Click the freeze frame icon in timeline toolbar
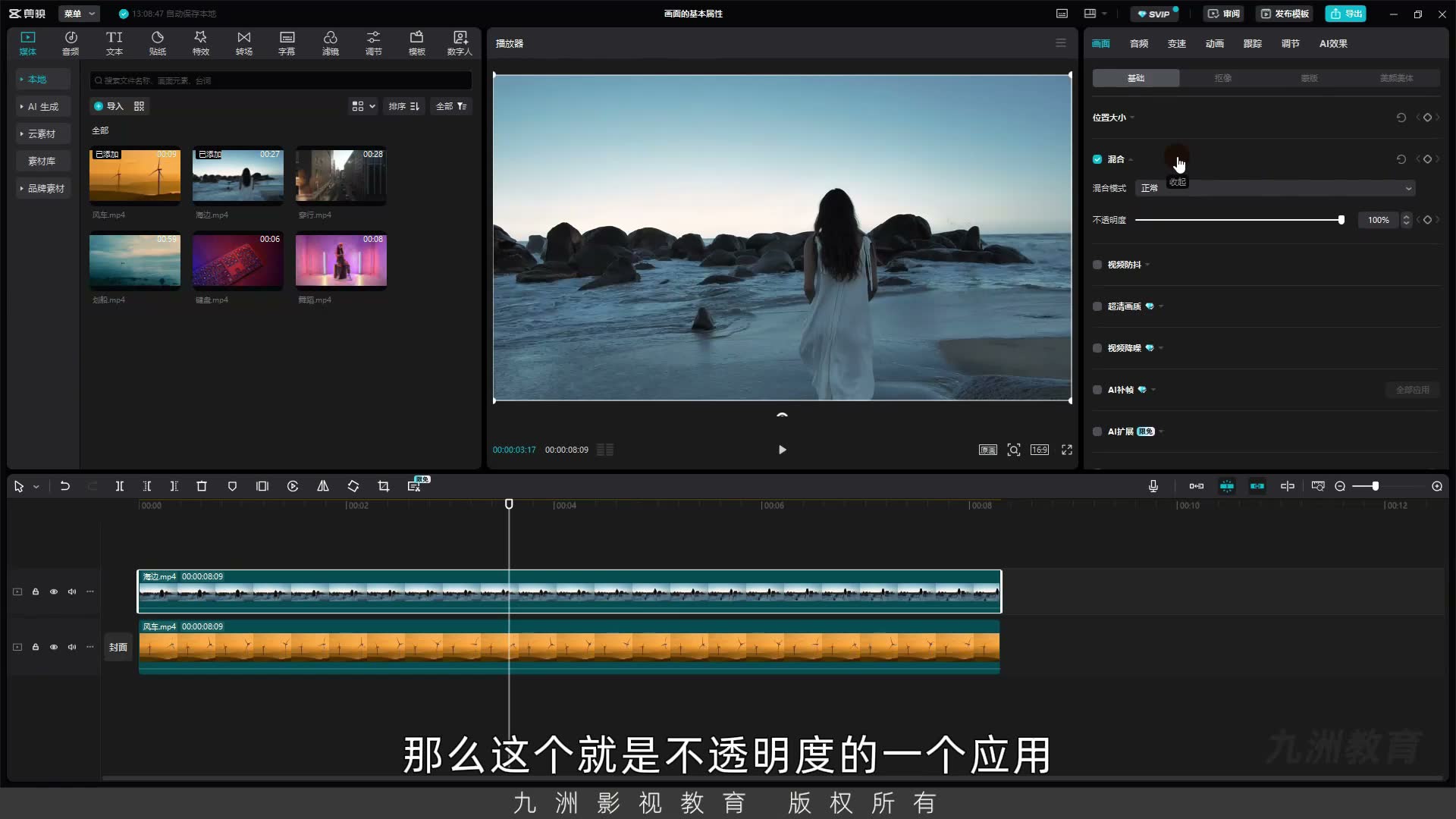1456x819 pixels. tap(262, 486)
